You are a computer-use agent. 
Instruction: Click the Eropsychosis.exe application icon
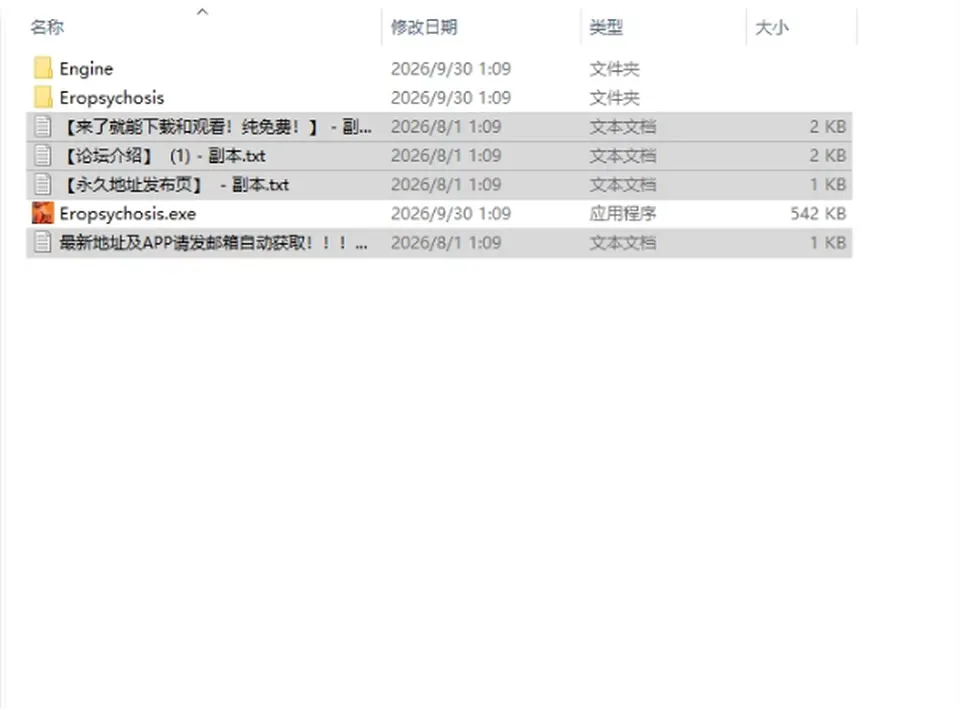[x=43, y=213]
